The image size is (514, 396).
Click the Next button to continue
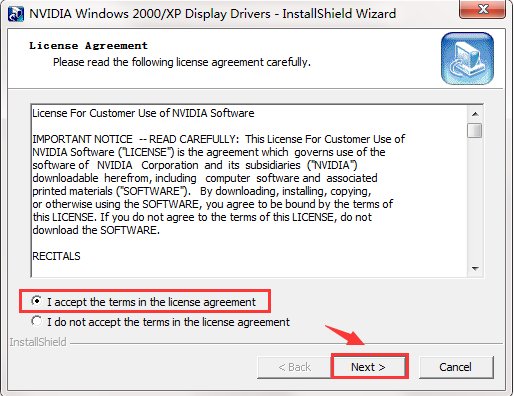[x=369, y=367]
